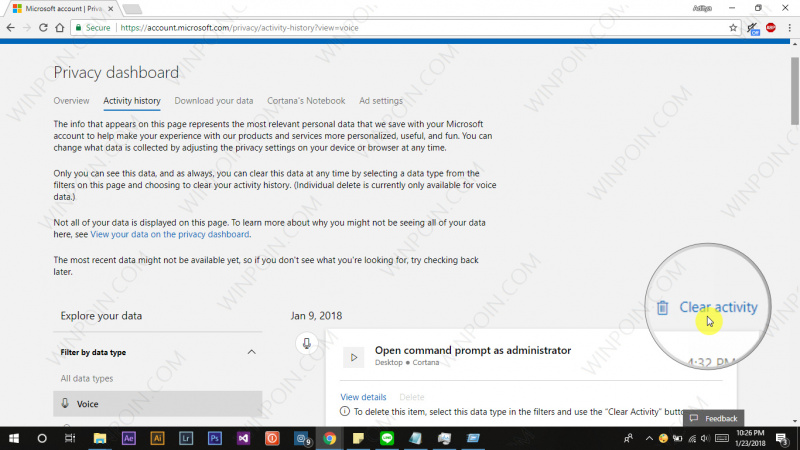This screenshot has height=450, width=800.
Task: Open the Download your data tab
Action: click(214, 101)
